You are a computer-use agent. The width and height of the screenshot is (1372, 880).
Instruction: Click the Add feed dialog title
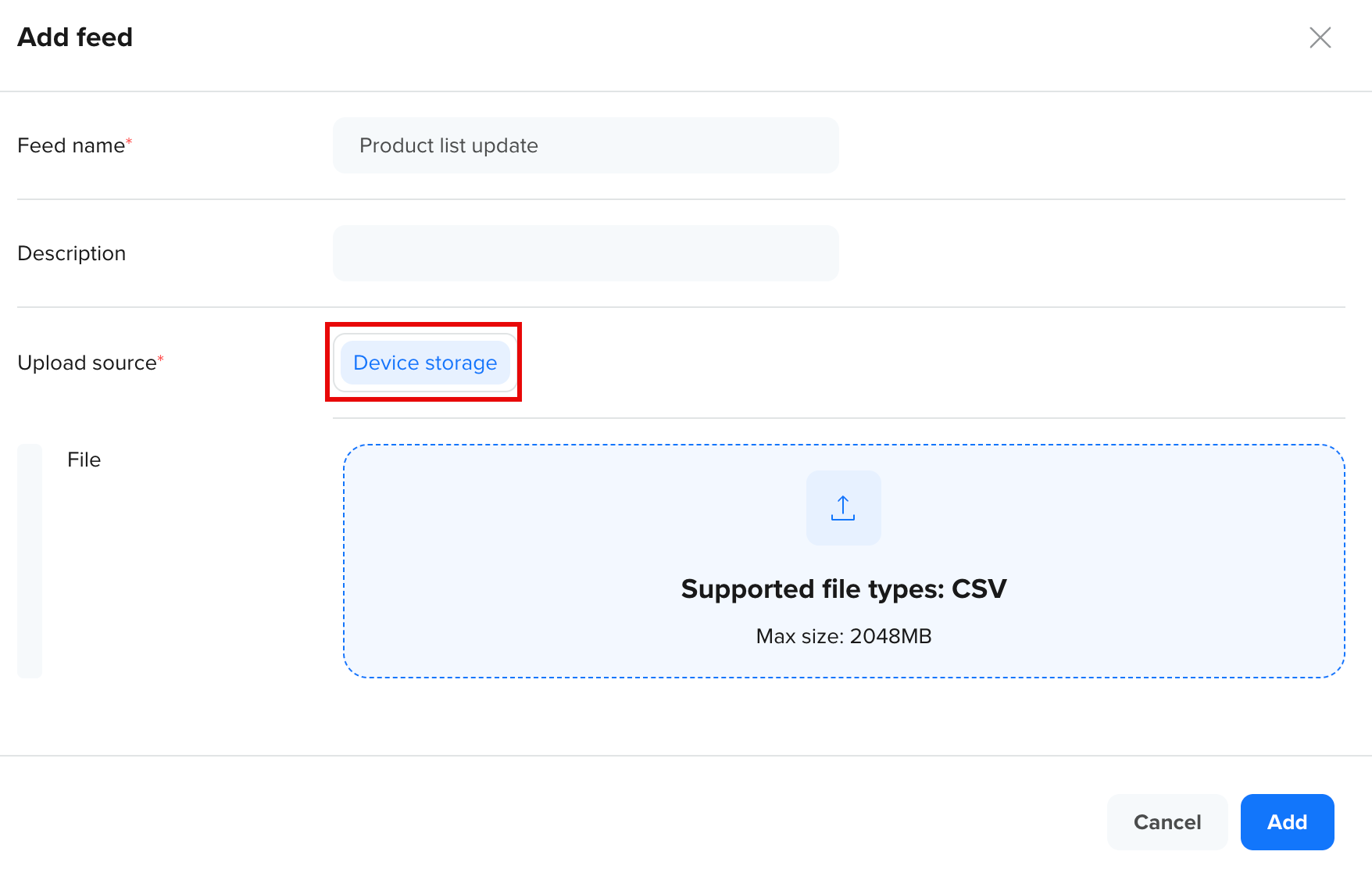[75, 37]
